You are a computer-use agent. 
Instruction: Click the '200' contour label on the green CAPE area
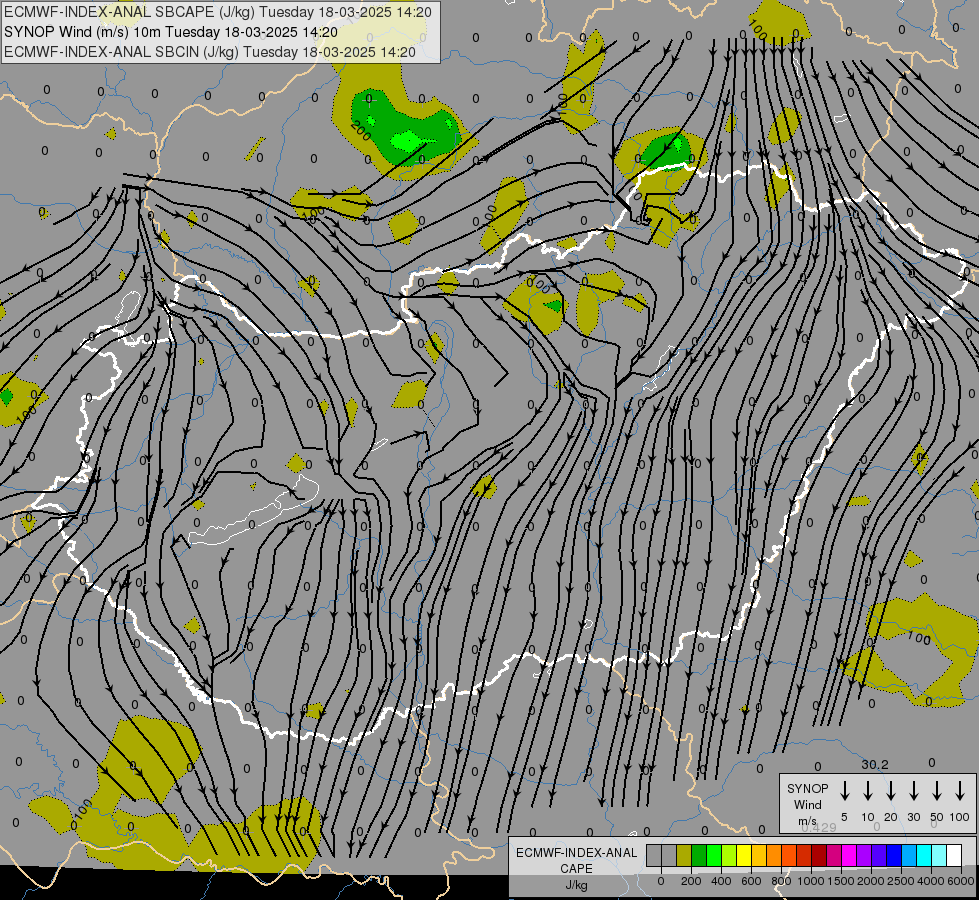tap(361, 130)
